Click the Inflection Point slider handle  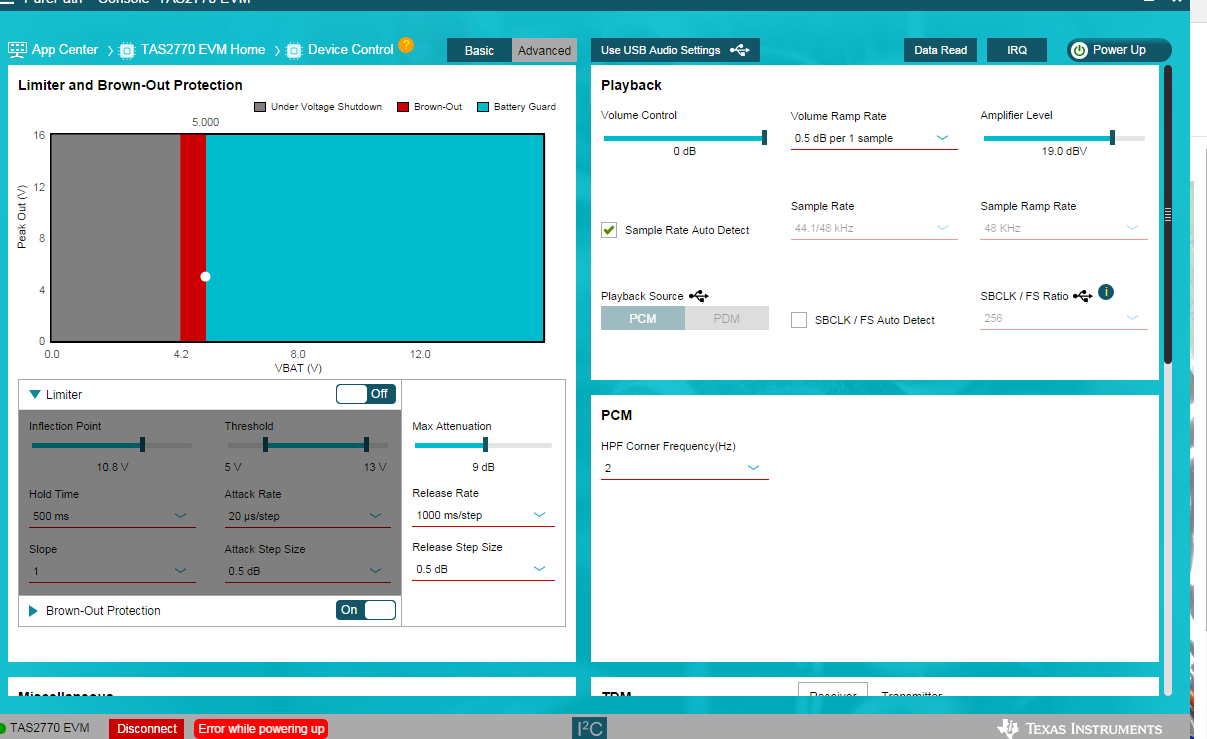(143, 445)
